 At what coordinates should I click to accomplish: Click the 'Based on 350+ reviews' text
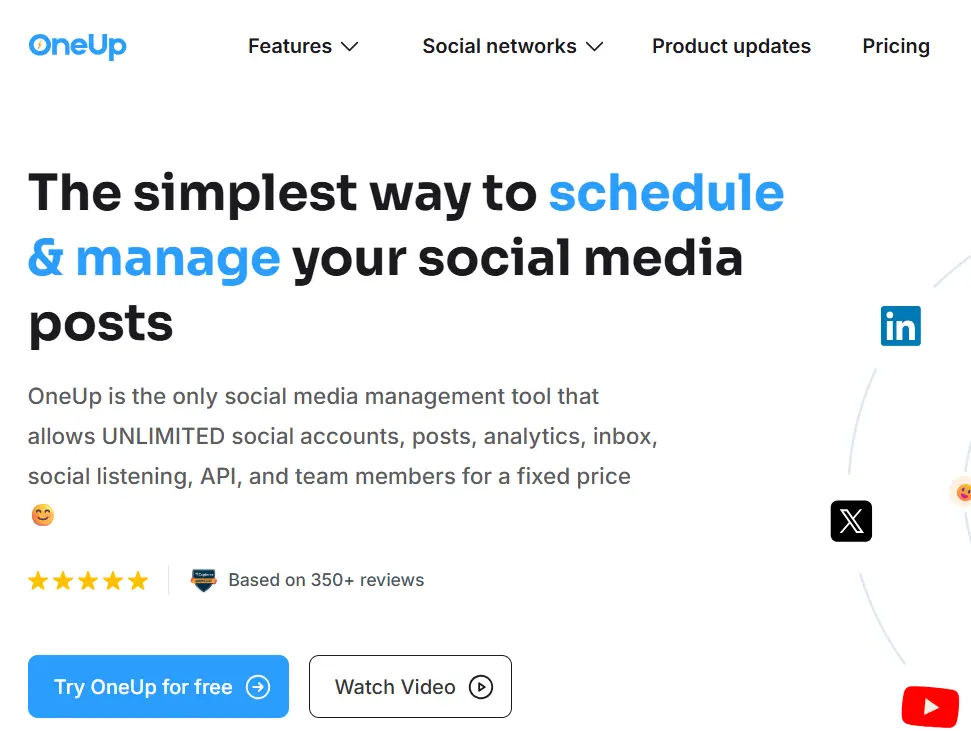(x=326, y=580)
